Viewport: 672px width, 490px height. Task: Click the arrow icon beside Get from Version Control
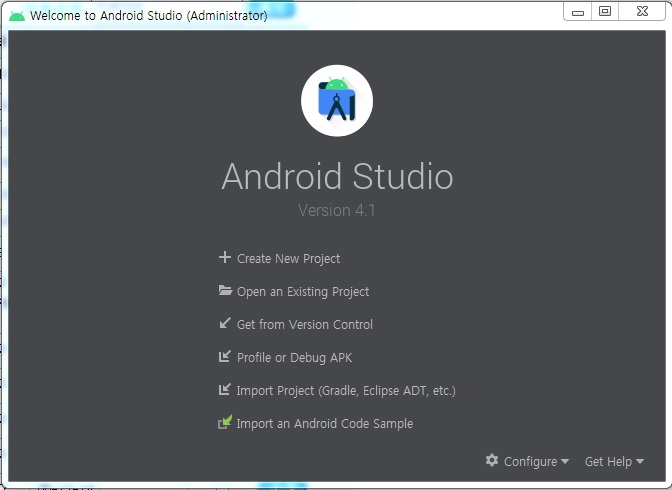click(x=225, y=323)
